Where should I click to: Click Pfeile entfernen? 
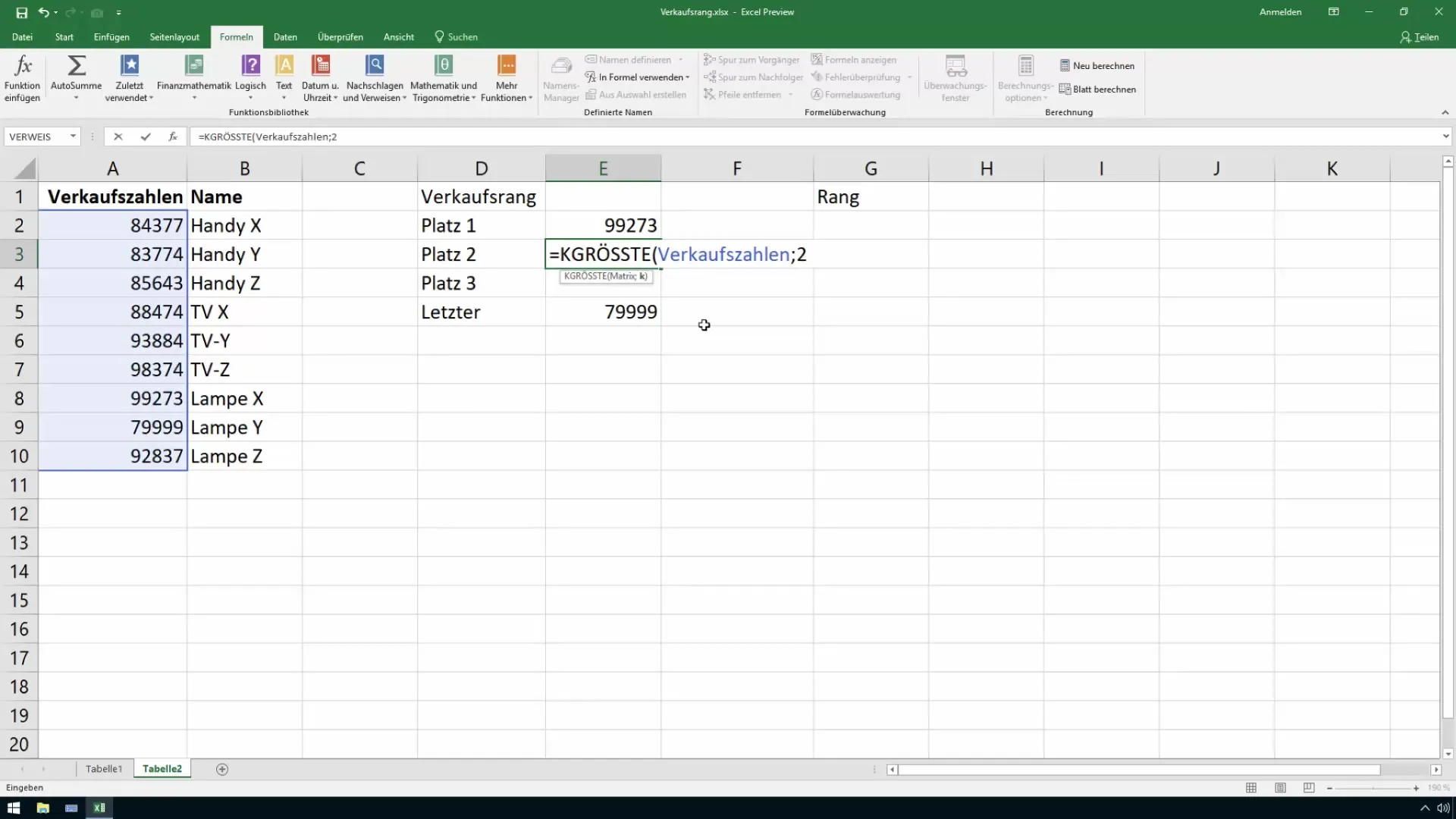tap(742, 95)
